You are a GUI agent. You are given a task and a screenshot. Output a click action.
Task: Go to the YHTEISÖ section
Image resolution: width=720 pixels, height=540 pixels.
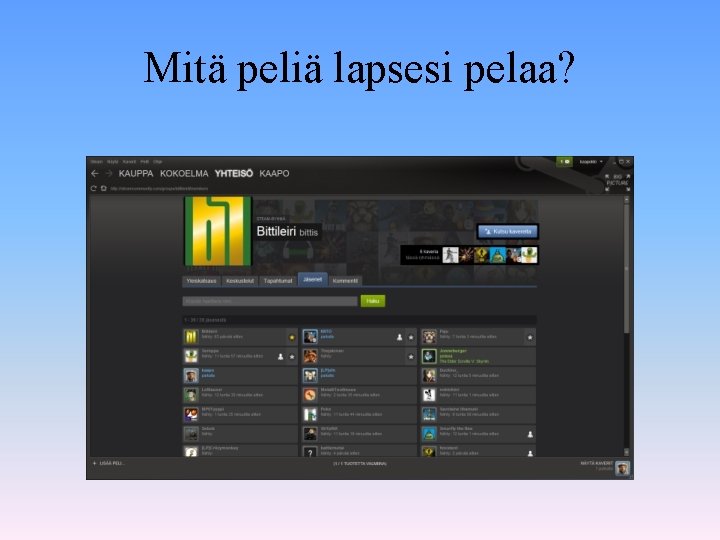[234, 174]
